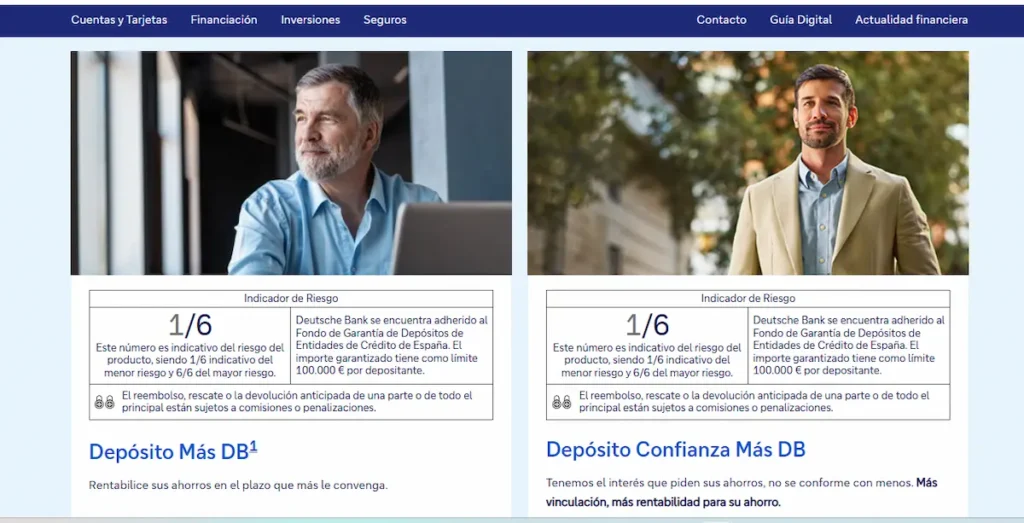Go to the Contacto page
The image size is (1024, 523).
[x=721, y=20]
